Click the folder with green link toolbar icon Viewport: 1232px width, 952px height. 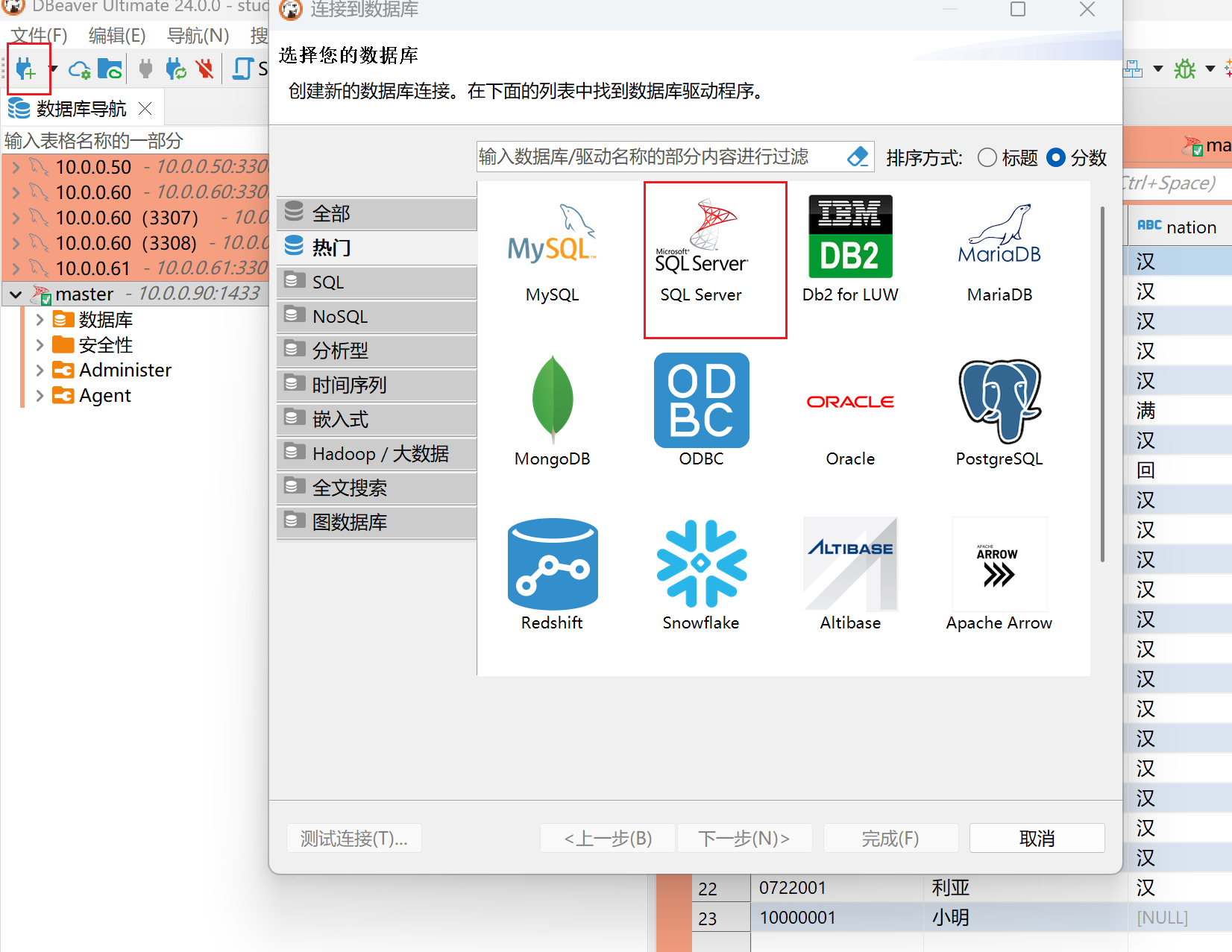(110, 69)
